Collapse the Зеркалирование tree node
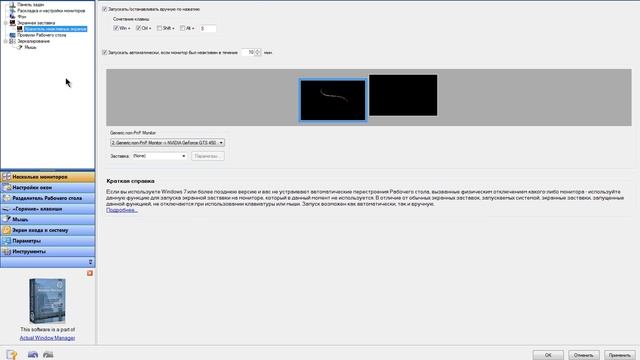Image resolution: width=640 pixels, height=360 pixels. tap(6, 41)
